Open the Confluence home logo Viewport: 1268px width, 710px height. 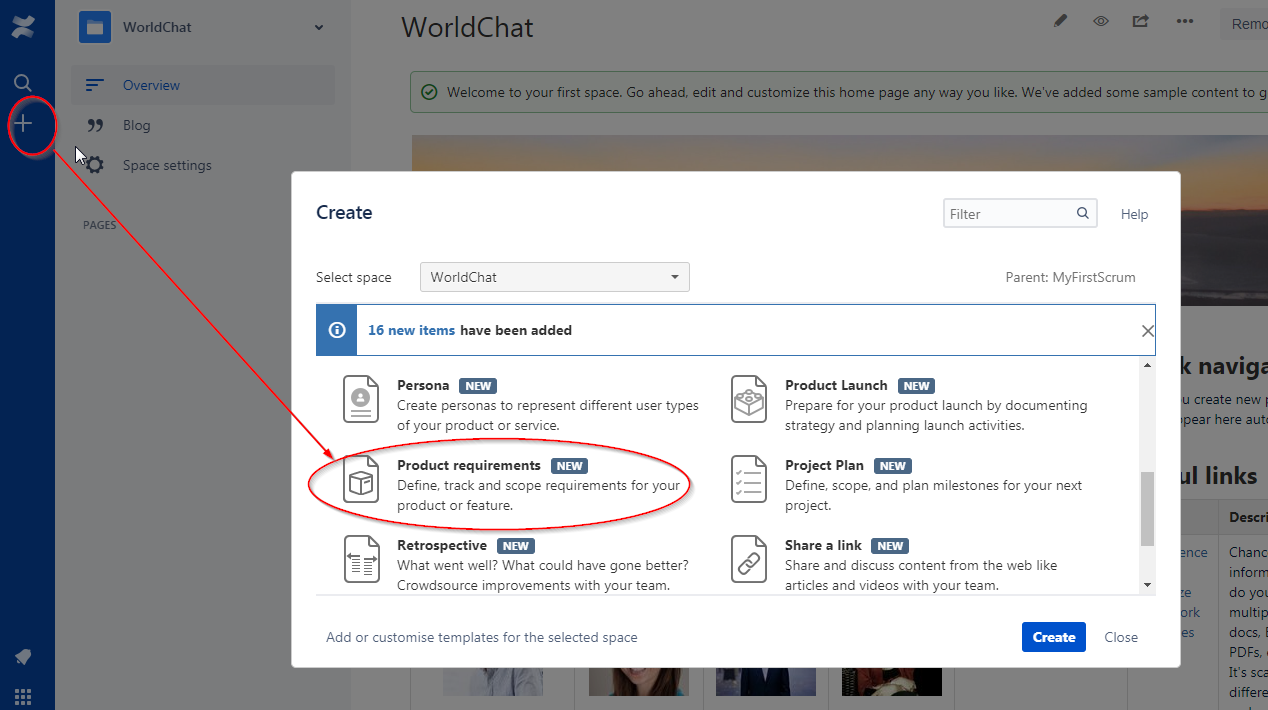[x=23, y=27]
